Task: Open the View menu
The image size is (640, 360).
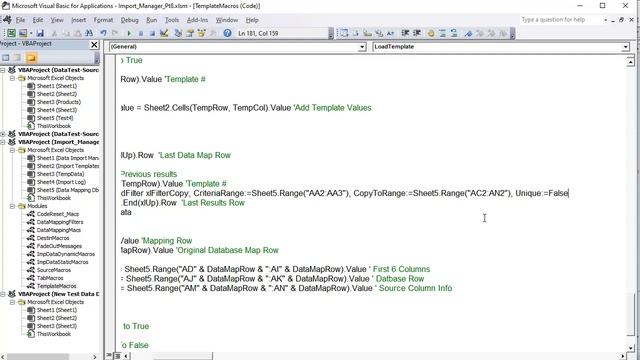Action: (57, 20)
